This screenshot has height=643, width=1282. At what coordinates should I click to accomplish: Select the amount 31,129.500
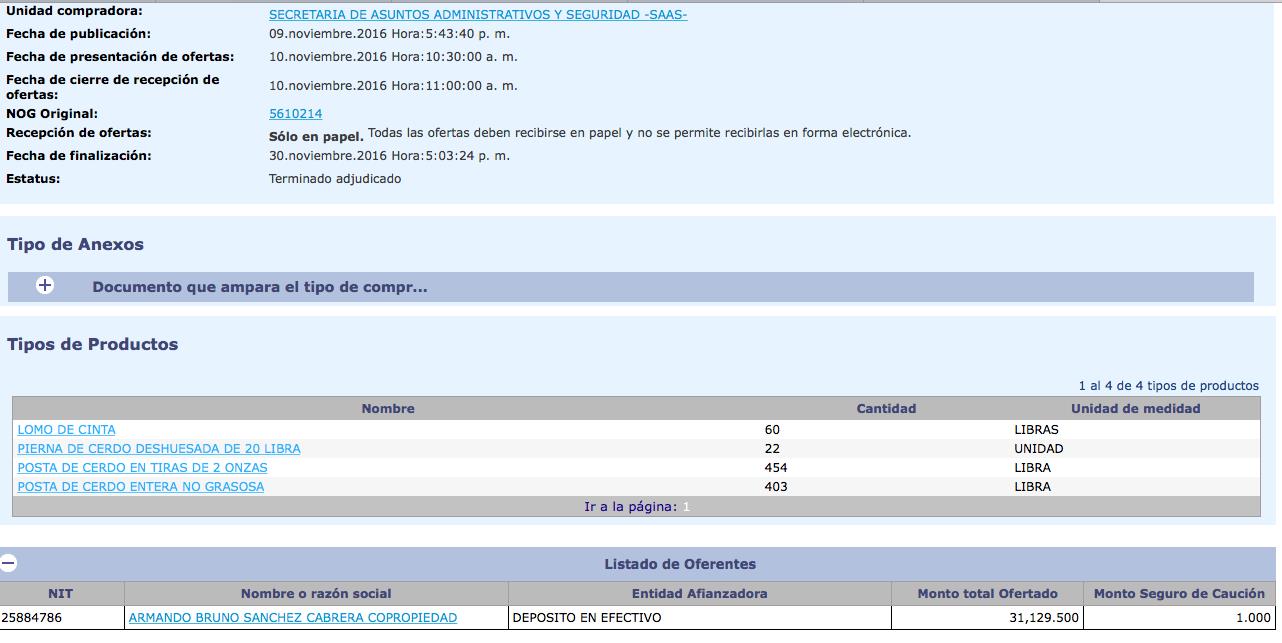(1043, 618)
